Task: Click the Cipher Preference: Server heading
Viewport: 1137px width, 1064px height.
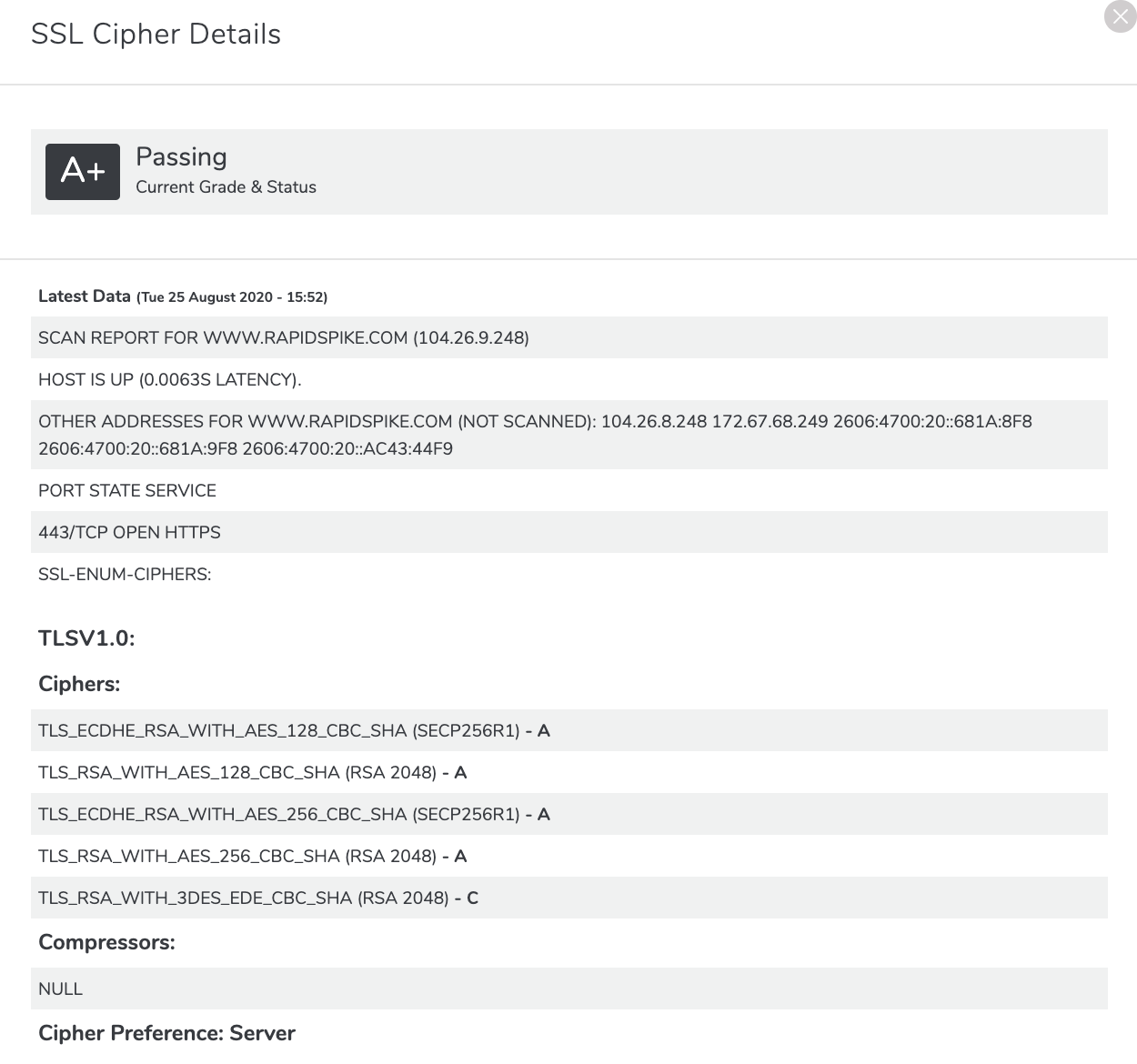Action: point(166,1033)
